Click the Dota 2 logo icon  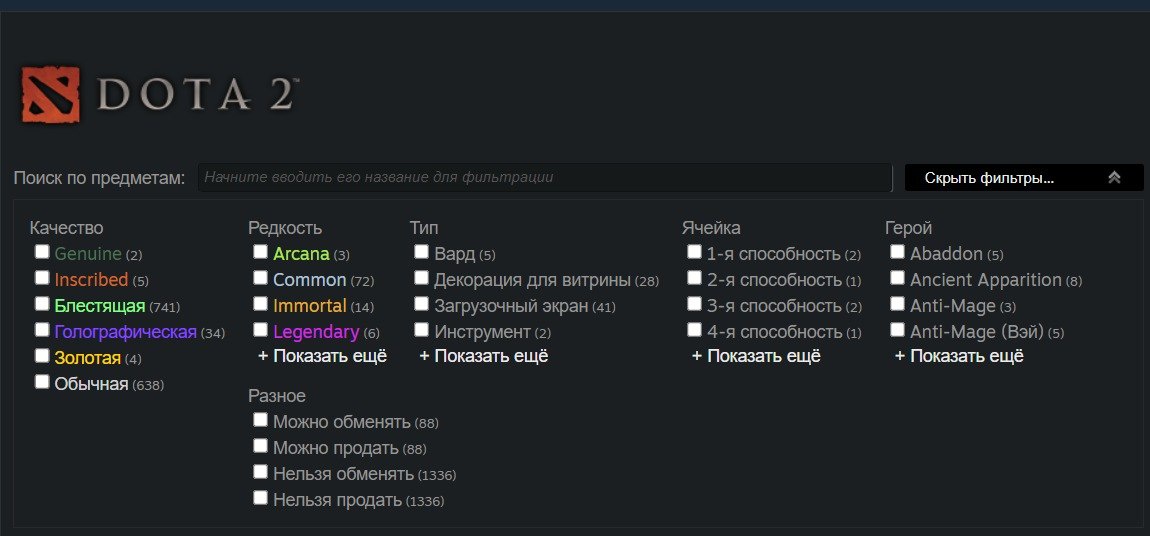tap(50, 94)
